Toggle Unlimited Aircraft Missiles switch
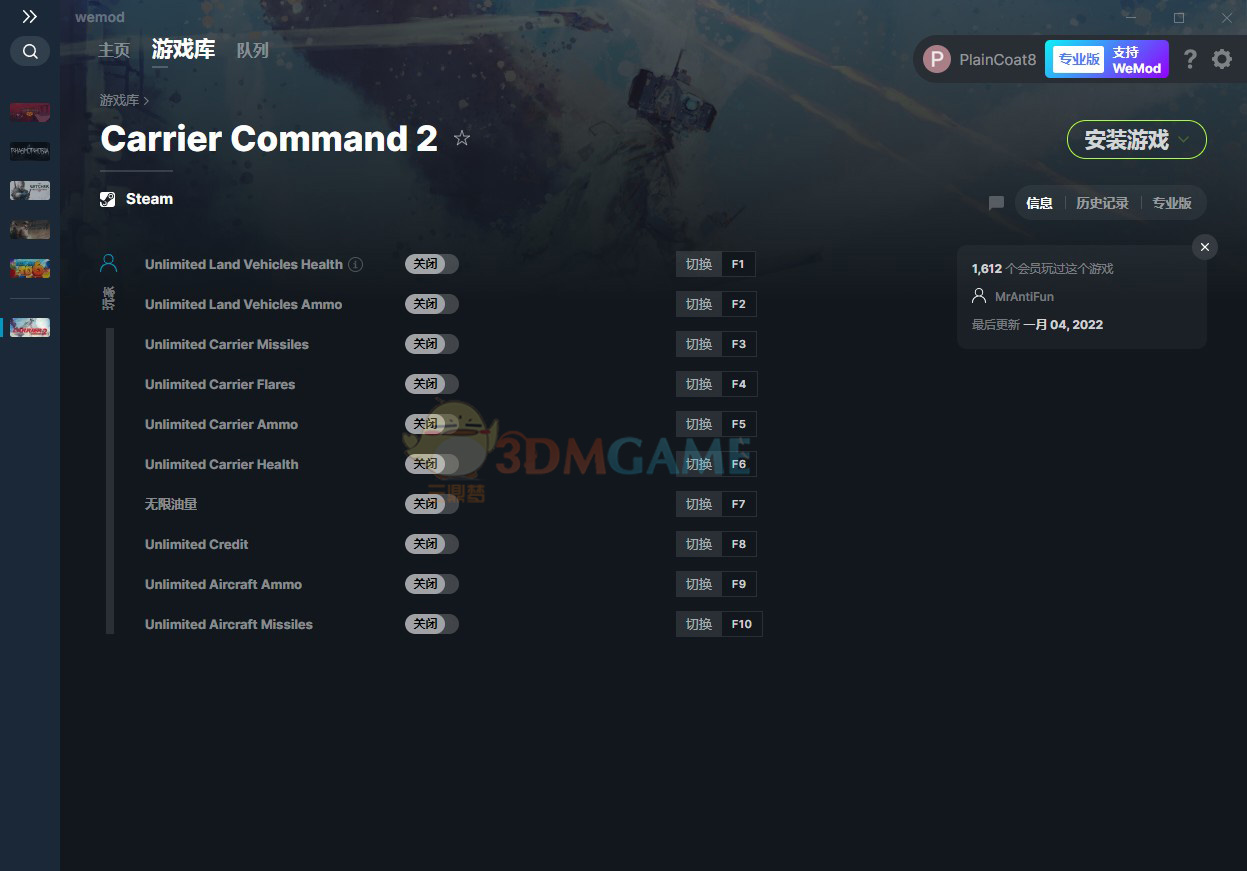The height and width of the screenshot is (871, 1247). pyautogui.click(x=432, y=624)
